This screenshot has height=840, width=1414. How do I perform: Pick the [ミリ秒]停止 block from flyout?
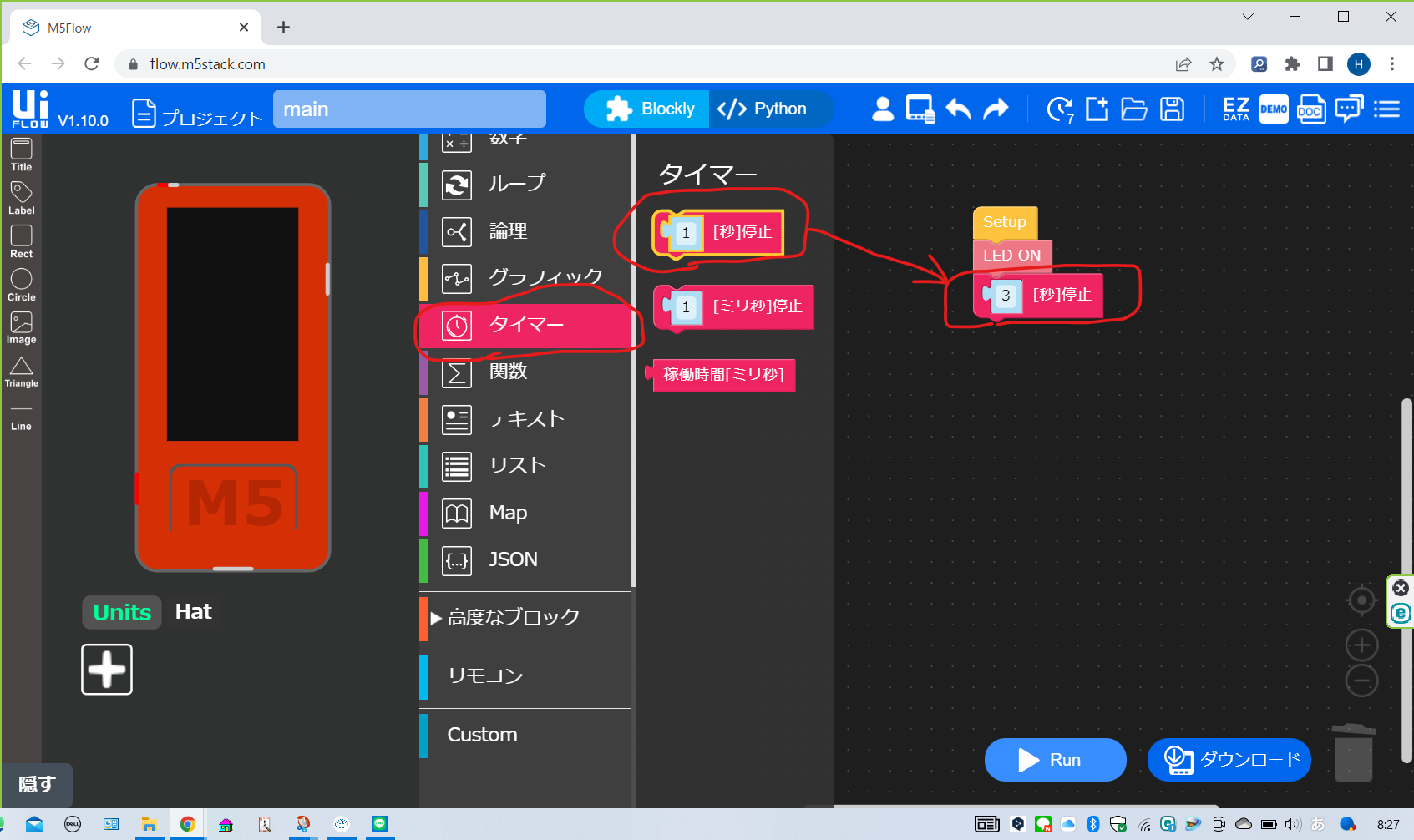point(756,306)
